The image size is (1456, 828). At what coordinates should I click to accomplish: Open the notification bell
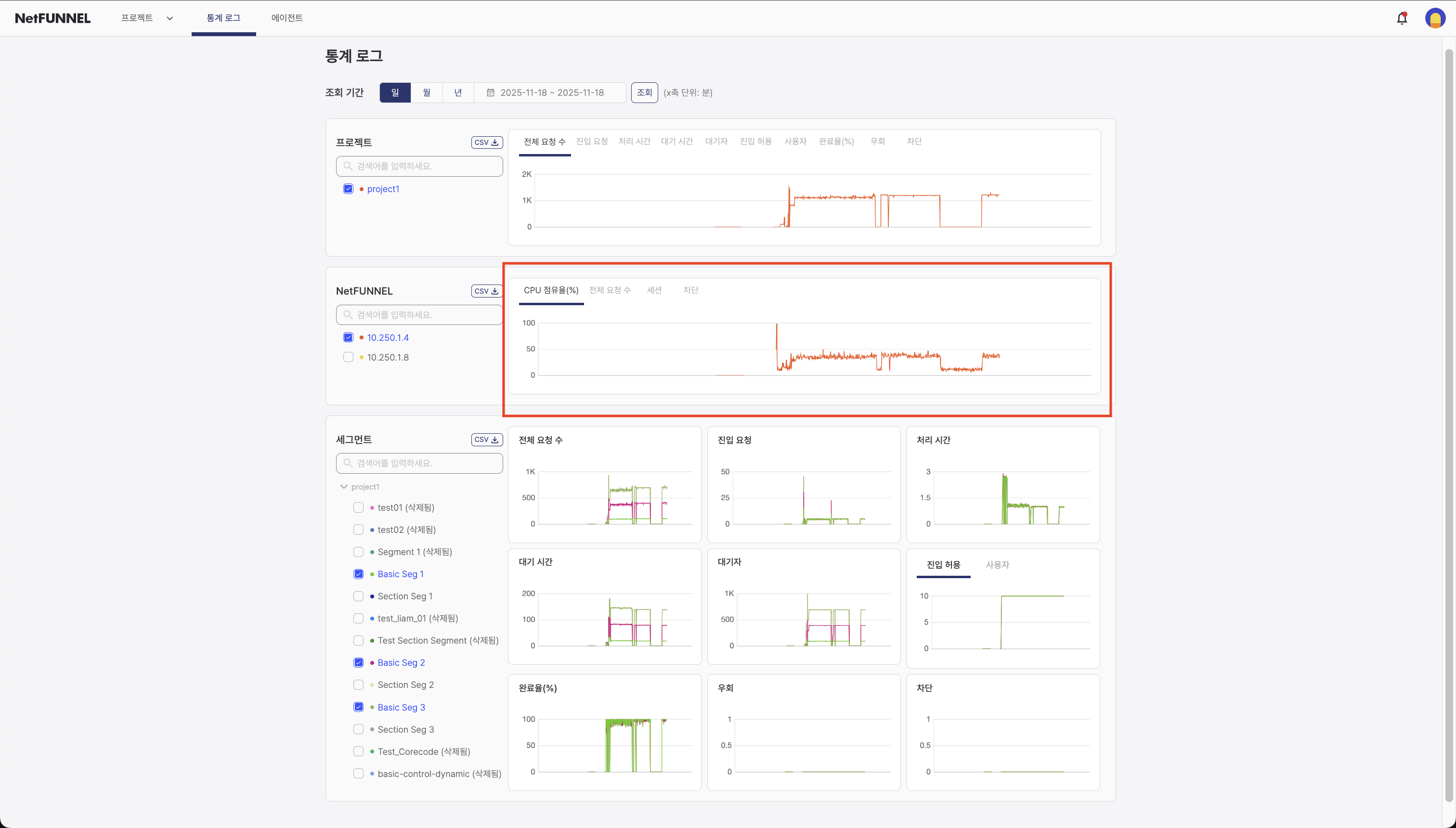tap(1402, 18)
